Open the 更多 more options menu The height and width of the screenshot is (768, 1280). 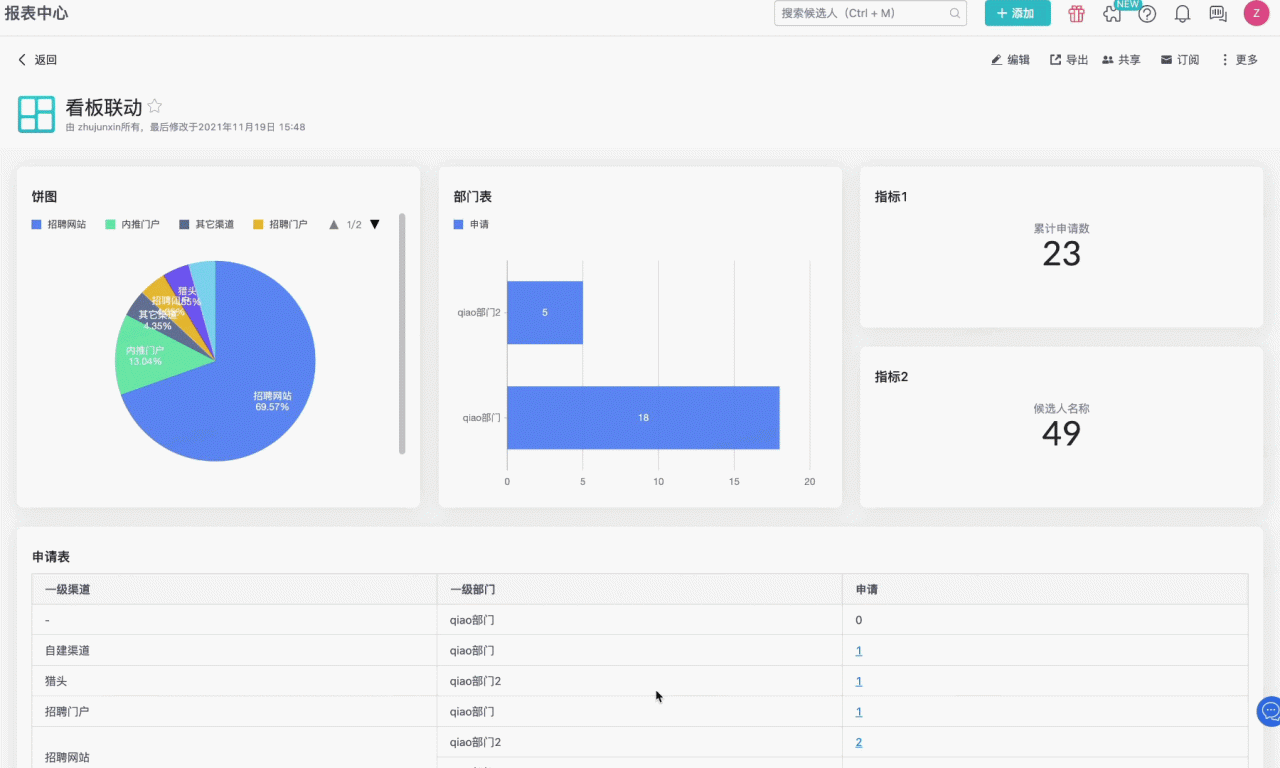point(1239,60)
